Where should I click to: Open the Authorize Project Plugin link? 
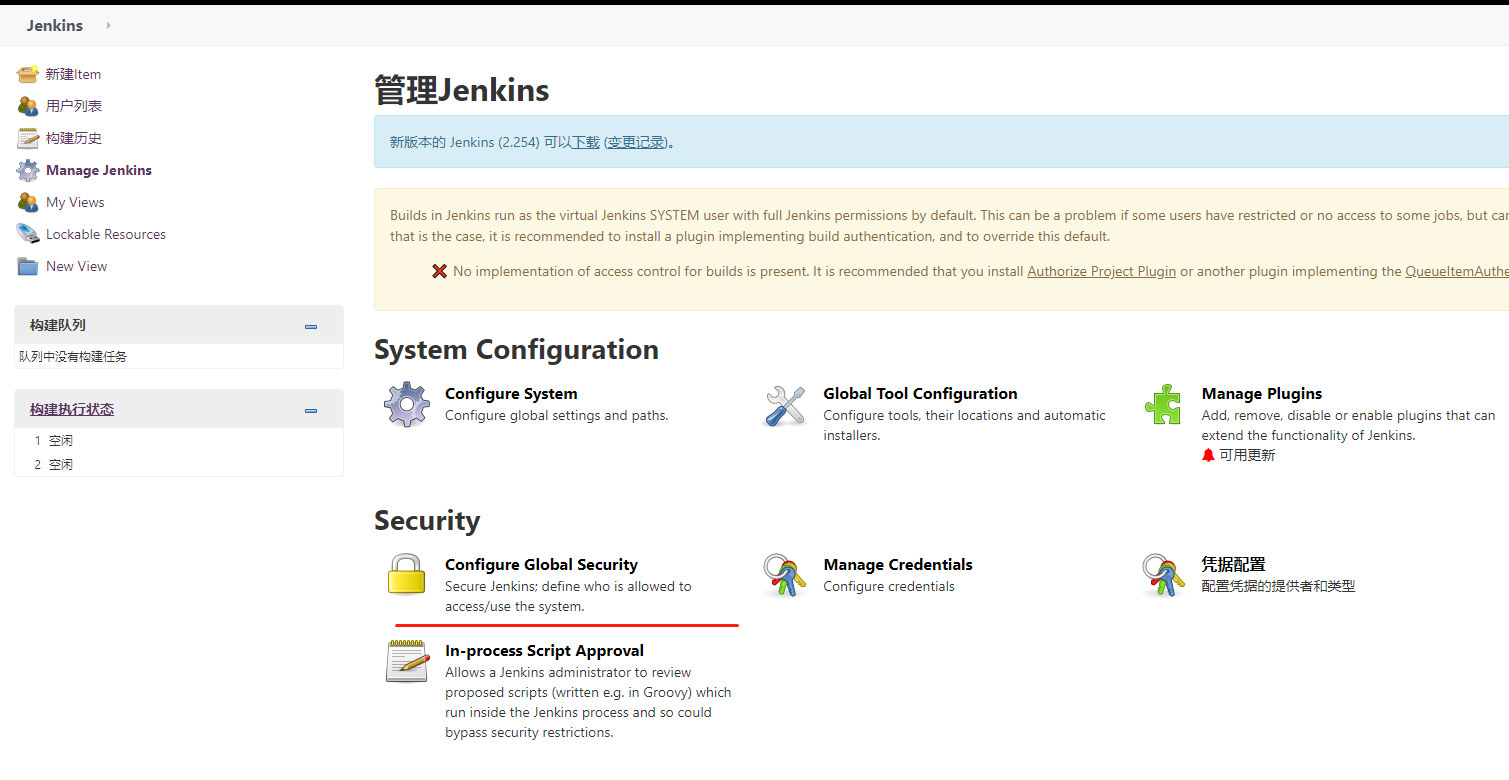point(1101,271)
